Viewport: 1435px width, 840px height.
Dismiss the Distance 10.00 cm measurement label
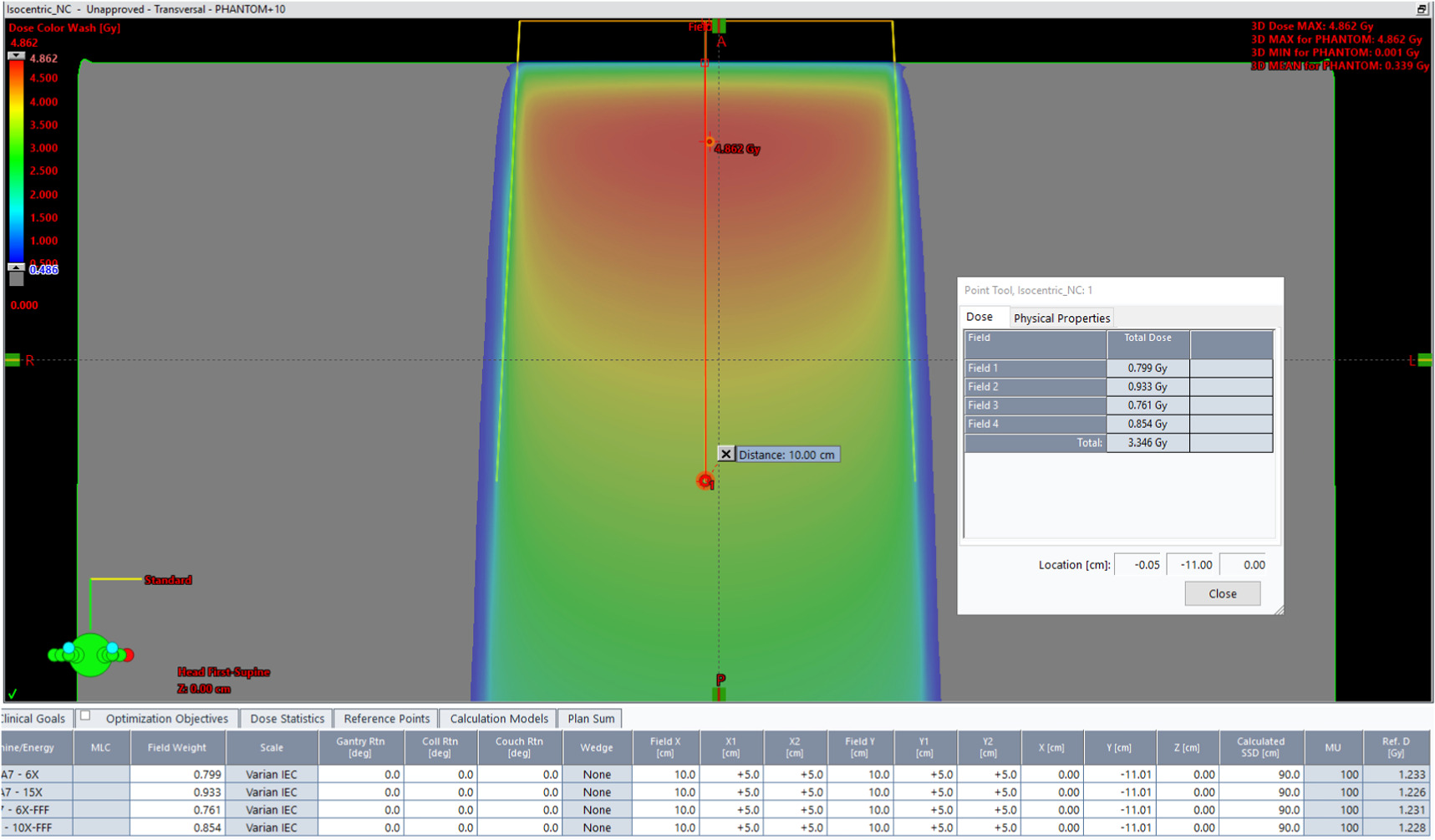point(725,454)
